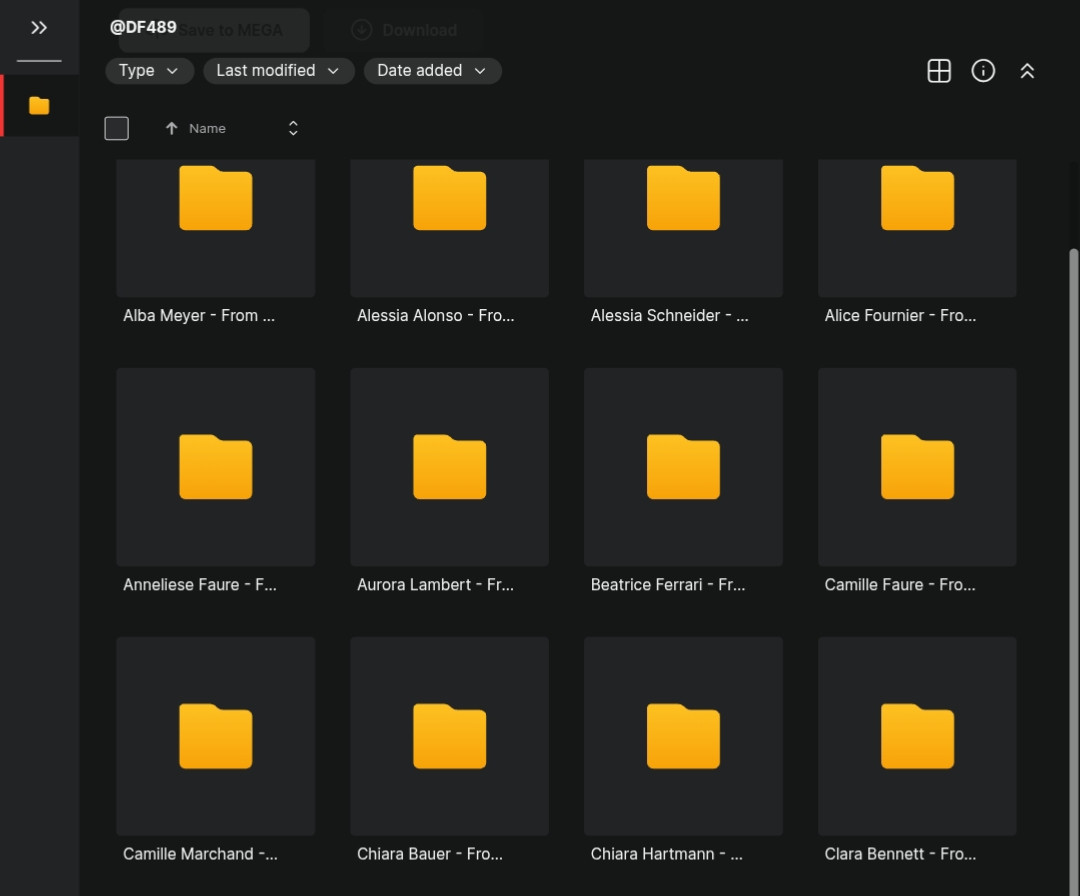Open the Last modified filter dropdown
The height and width of the screenshot is (896, 1080).
pyautogui.click(x=278, y=71)
